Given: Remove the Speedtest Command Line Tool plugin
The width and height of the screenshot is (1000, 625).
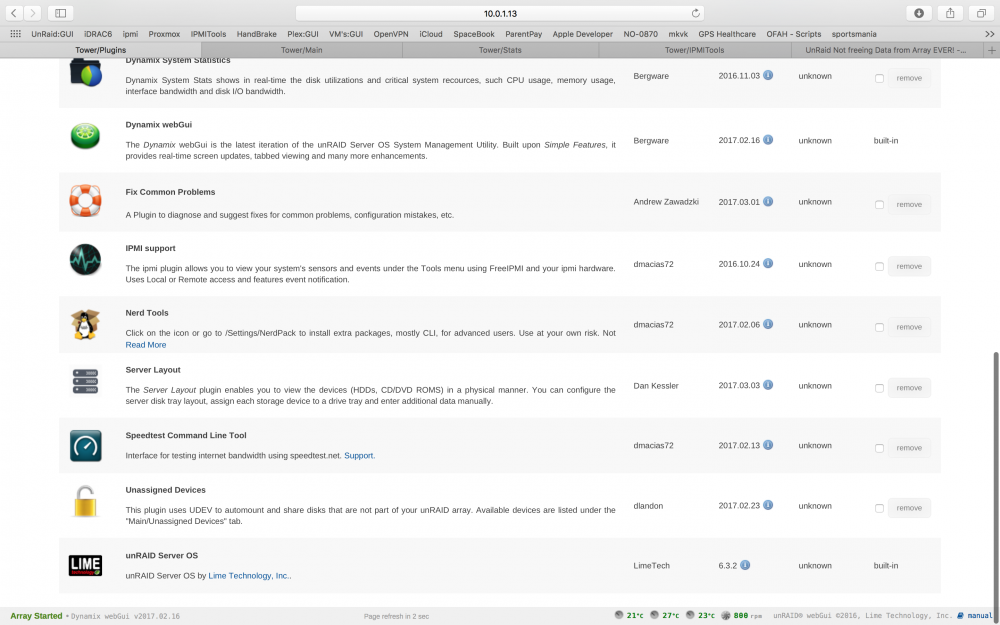Looking at the screenshot, I should click(909, 448).
